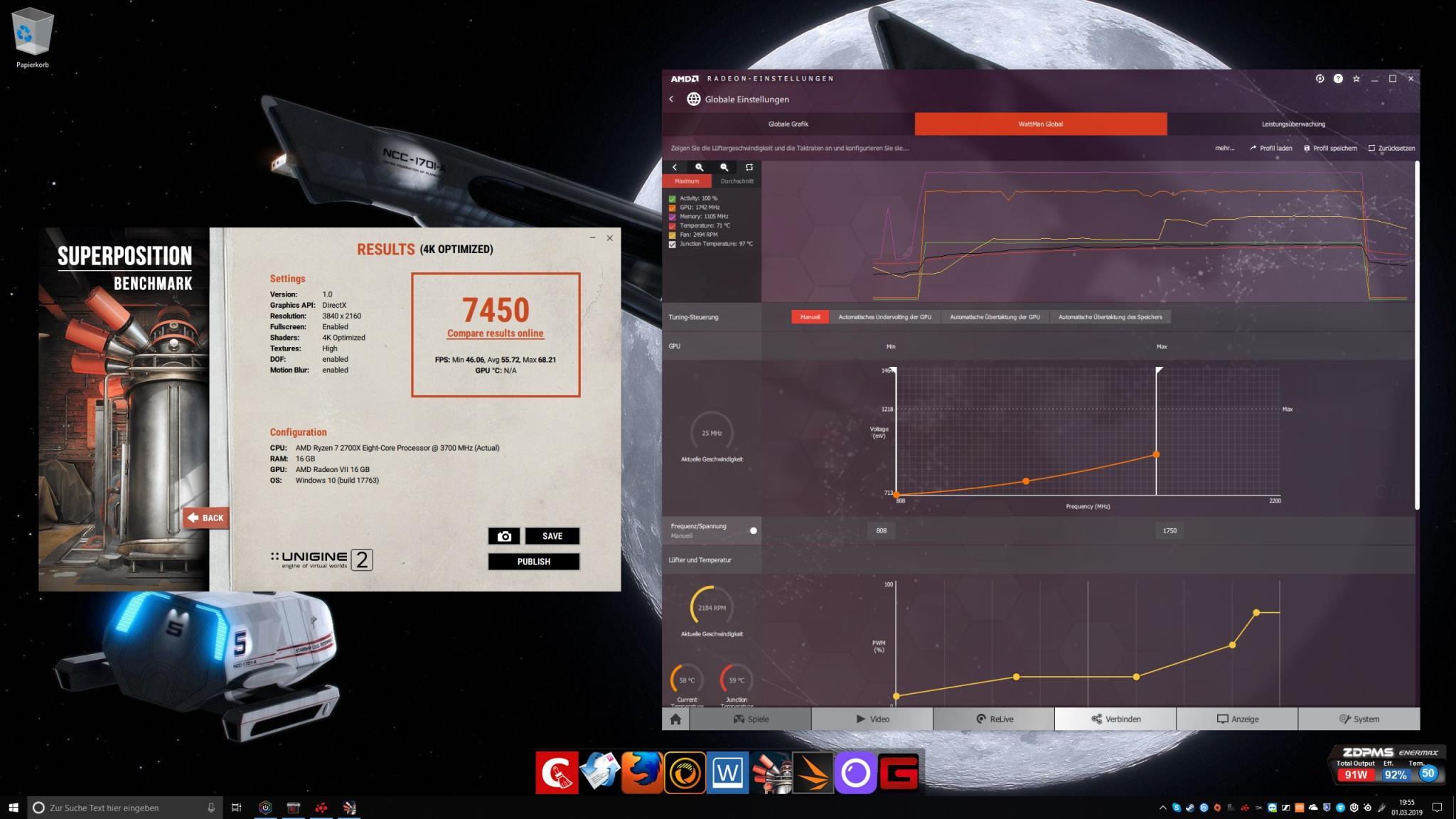Launch Firefox from the dock
This screenshot has height=819, width=1456.
[641, 772]
